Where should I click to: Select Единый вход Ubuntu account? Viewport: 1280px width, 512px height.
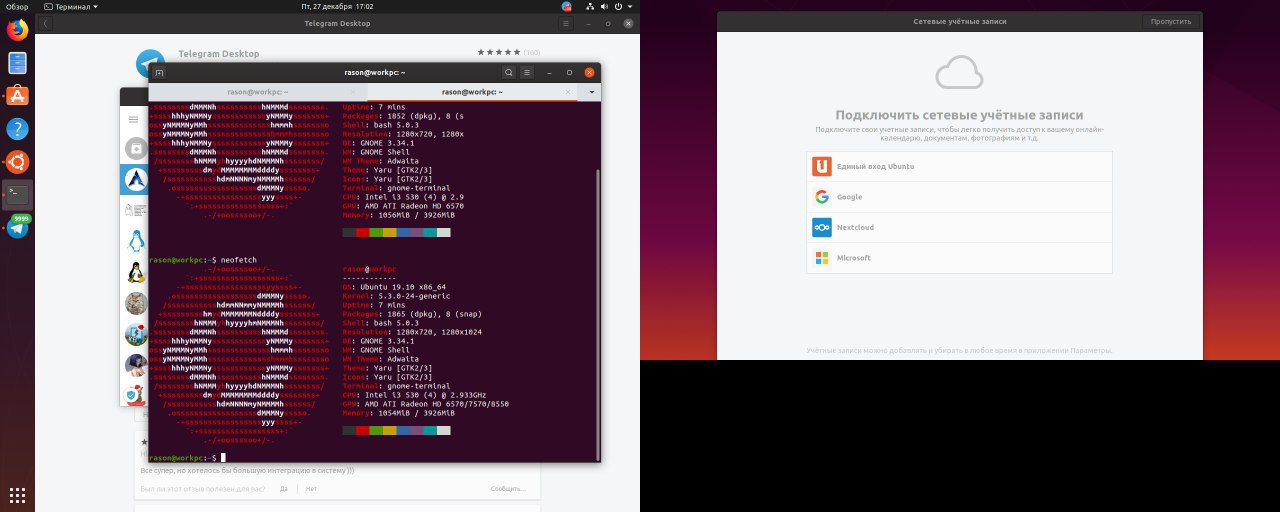coord(959,167)
